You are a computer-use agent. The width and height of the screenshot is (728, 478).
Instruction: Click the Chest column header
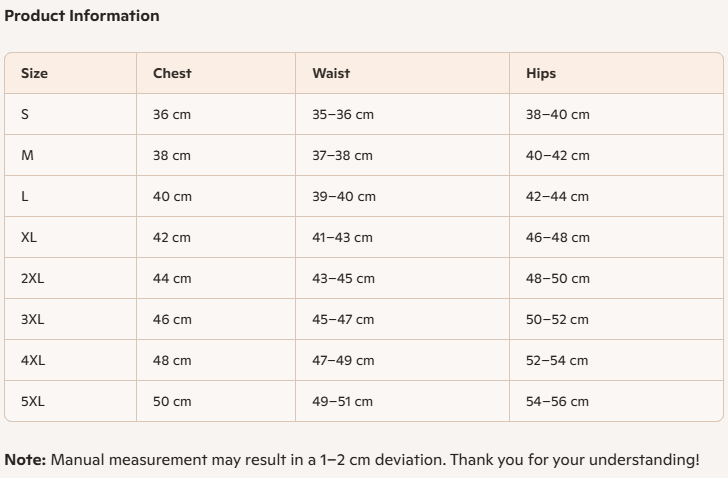tap(172, 73)
